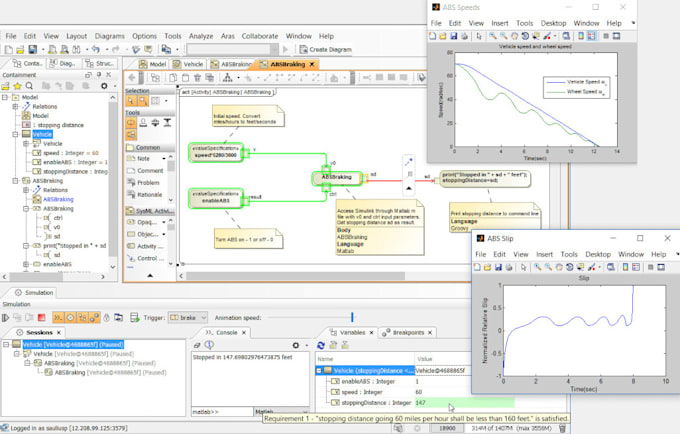Select the enableABS value specification node
This screenshot has height=434, width=680.
216,198
